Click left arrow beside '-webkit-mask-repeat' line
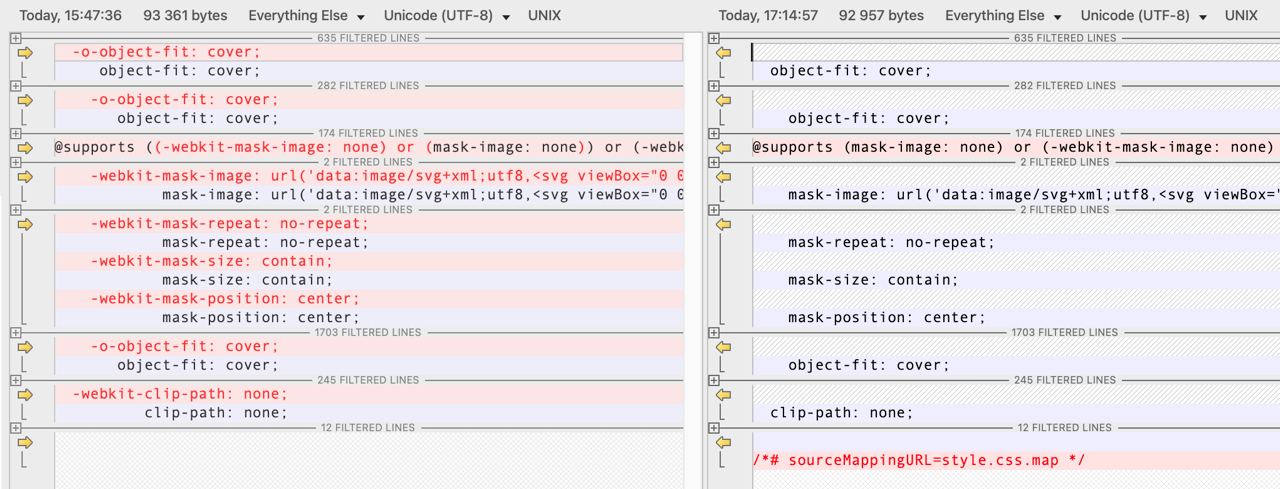Screen dimensions: 1280x489 (26, 224)
